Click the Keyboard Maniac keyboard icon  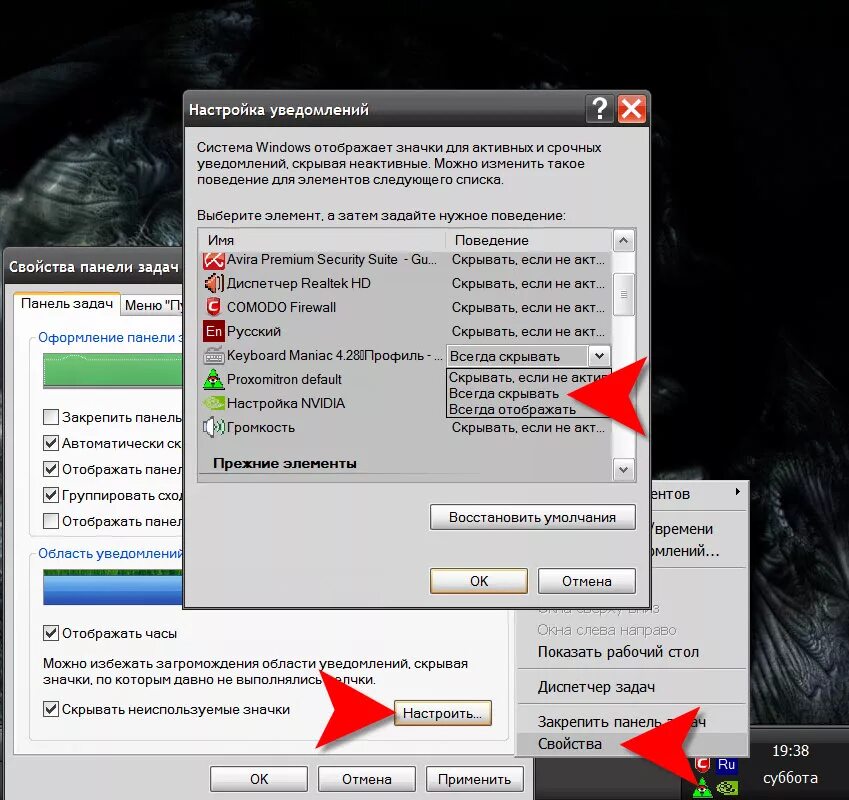click(213, 356)
